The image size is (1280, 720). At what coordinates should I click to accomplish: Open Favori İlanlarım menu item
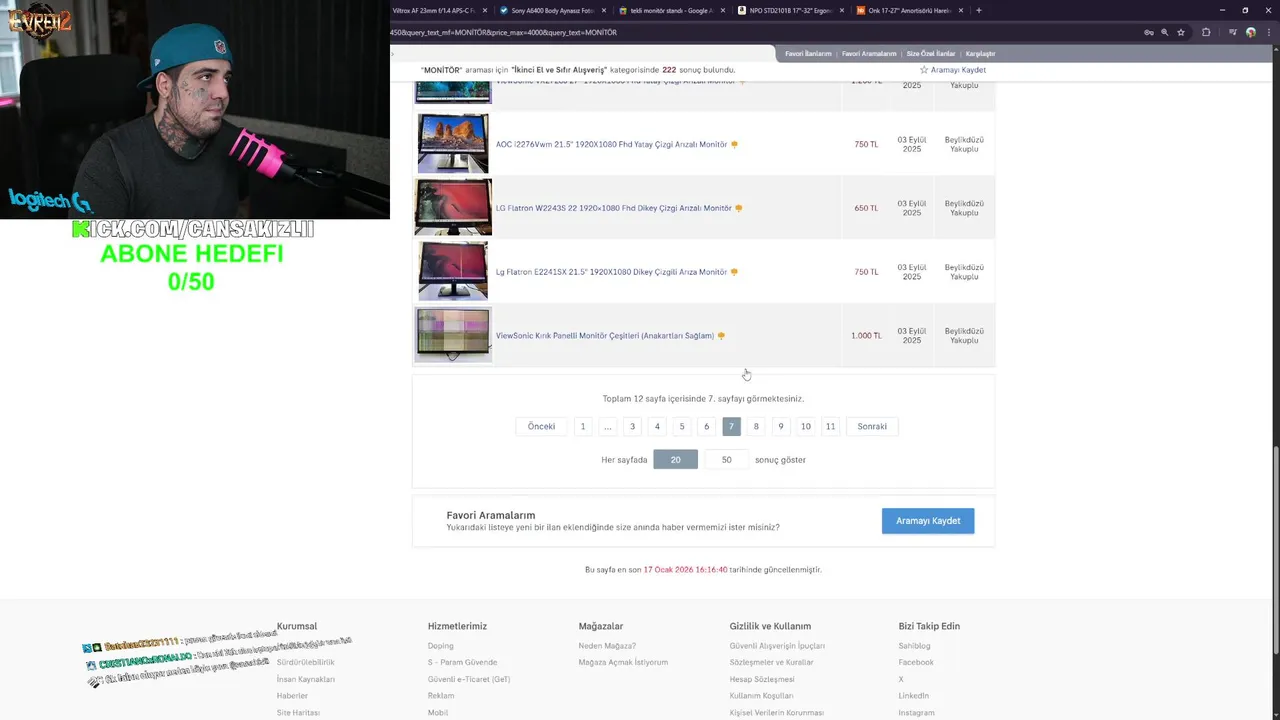click(808, 53)
